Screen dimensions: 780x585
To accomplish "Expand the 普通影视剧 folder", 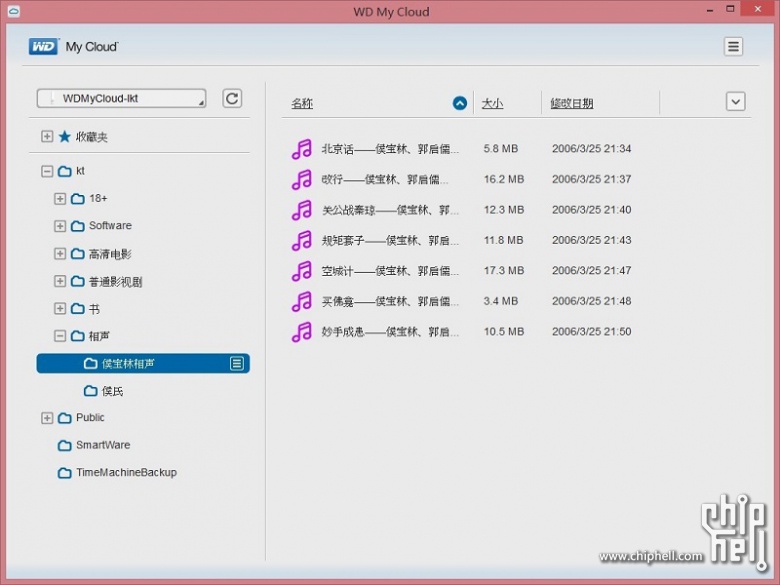I will tap(60, 281).
